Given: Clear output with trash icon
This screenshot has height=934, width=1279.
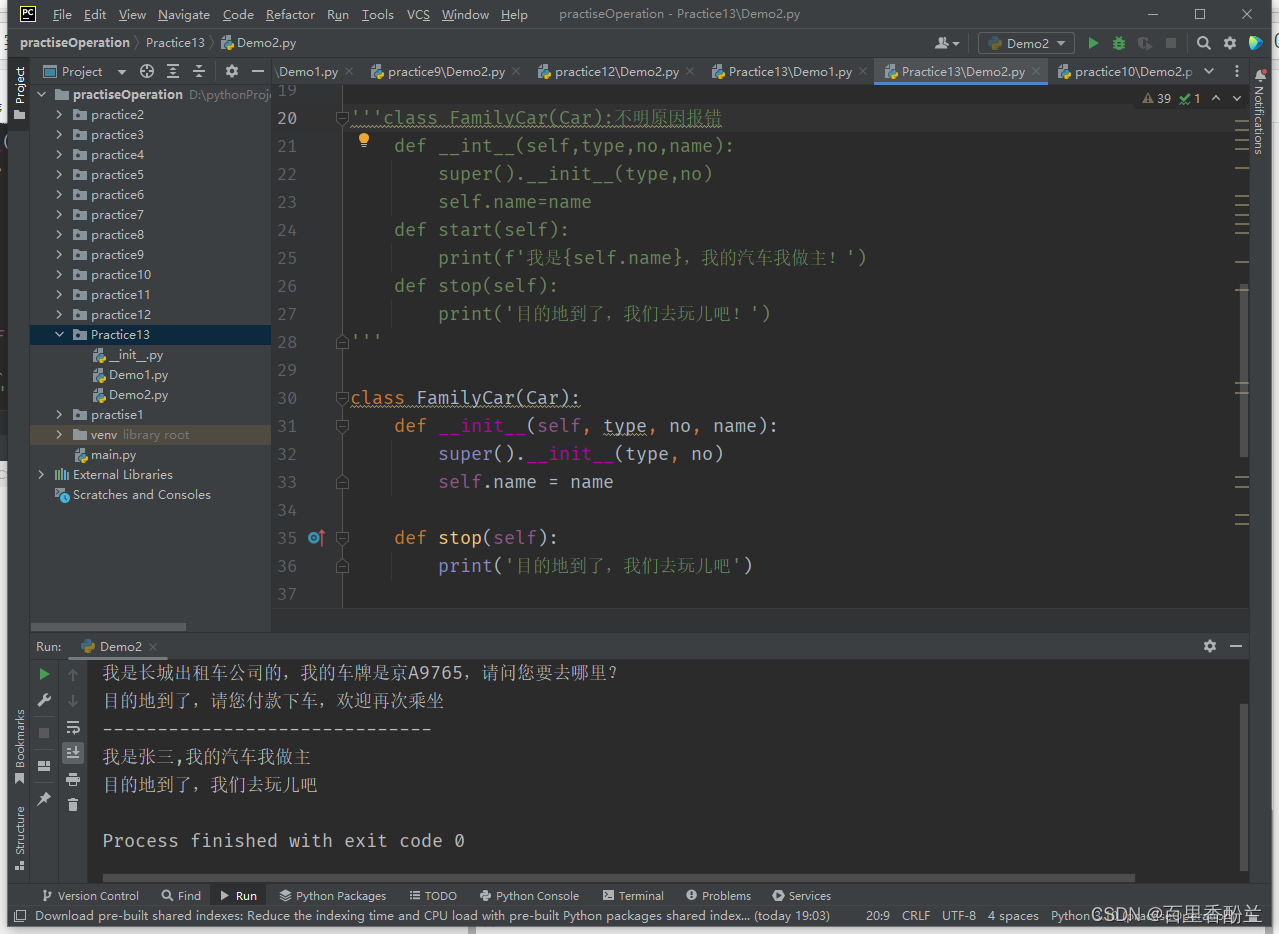Looking at the screenshot, I should [x=73, y=805].
